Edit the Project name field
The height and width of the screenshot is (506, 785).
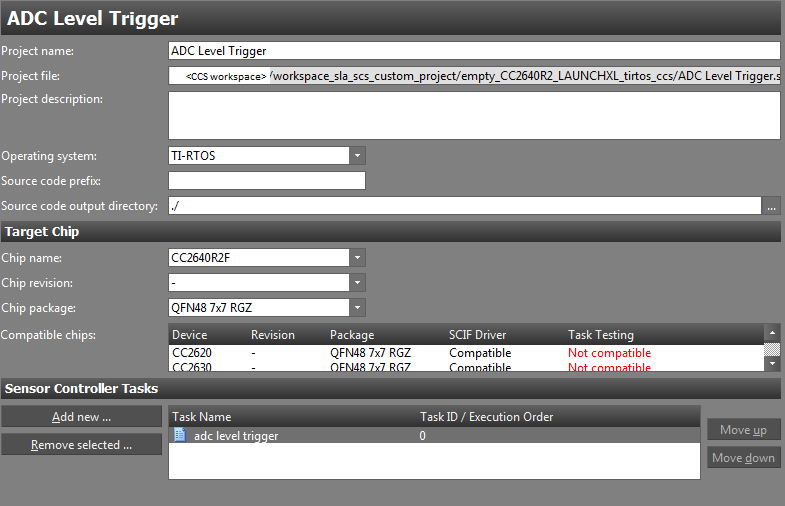(x=473, y=51)
